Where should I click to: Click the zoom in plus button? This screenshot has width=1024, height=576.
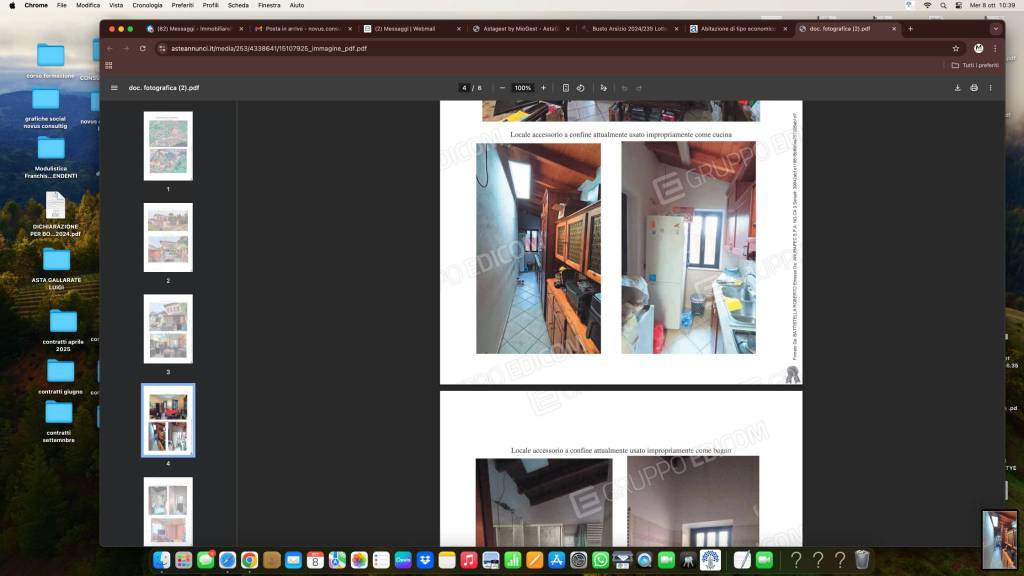543,88
